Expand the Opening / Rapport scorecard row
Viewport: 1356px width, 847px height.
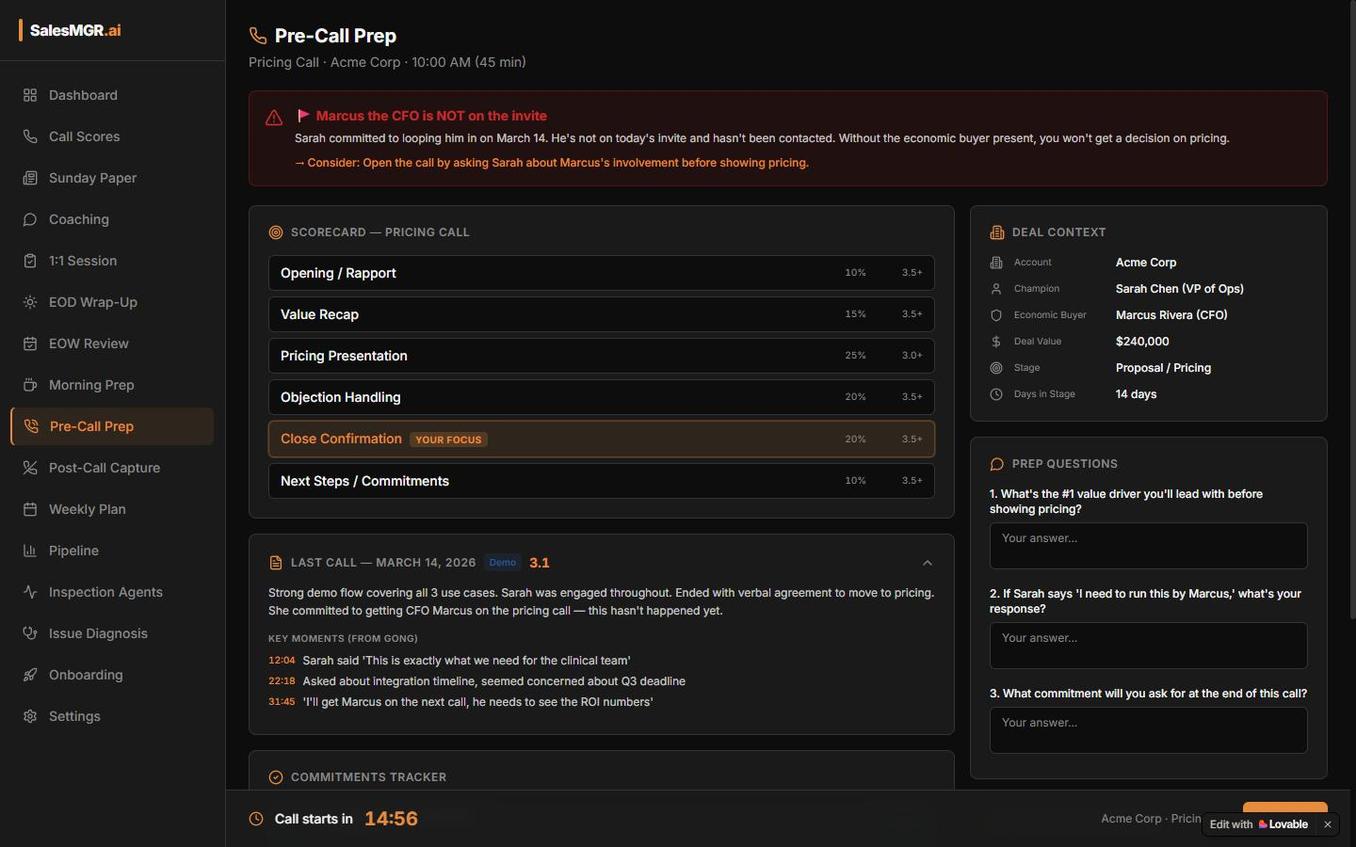601,273
